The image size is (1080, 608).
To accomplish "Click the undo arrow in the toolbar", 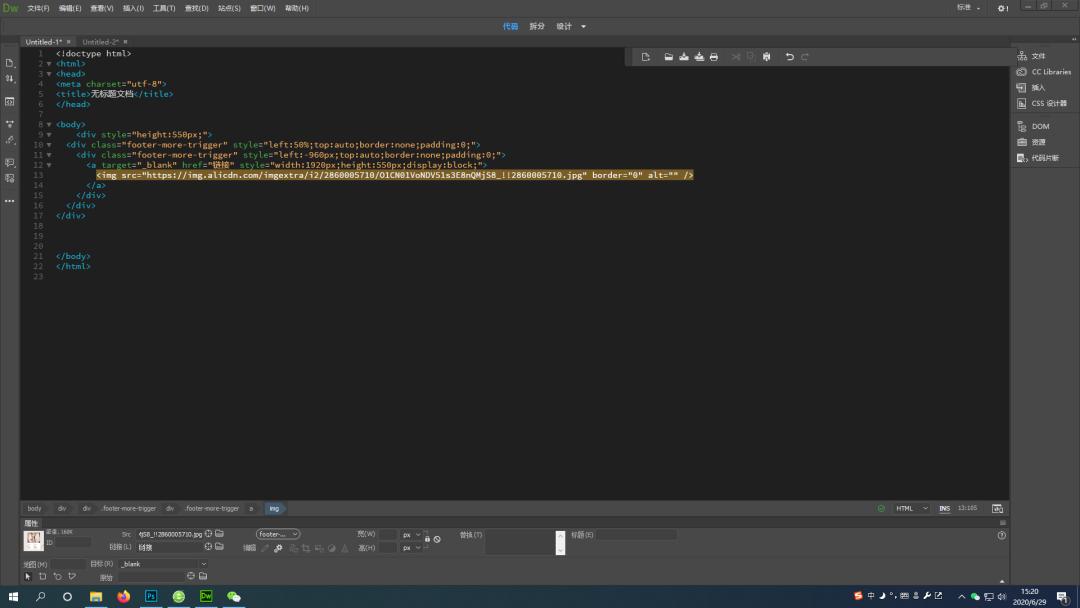I will point(789,57).
